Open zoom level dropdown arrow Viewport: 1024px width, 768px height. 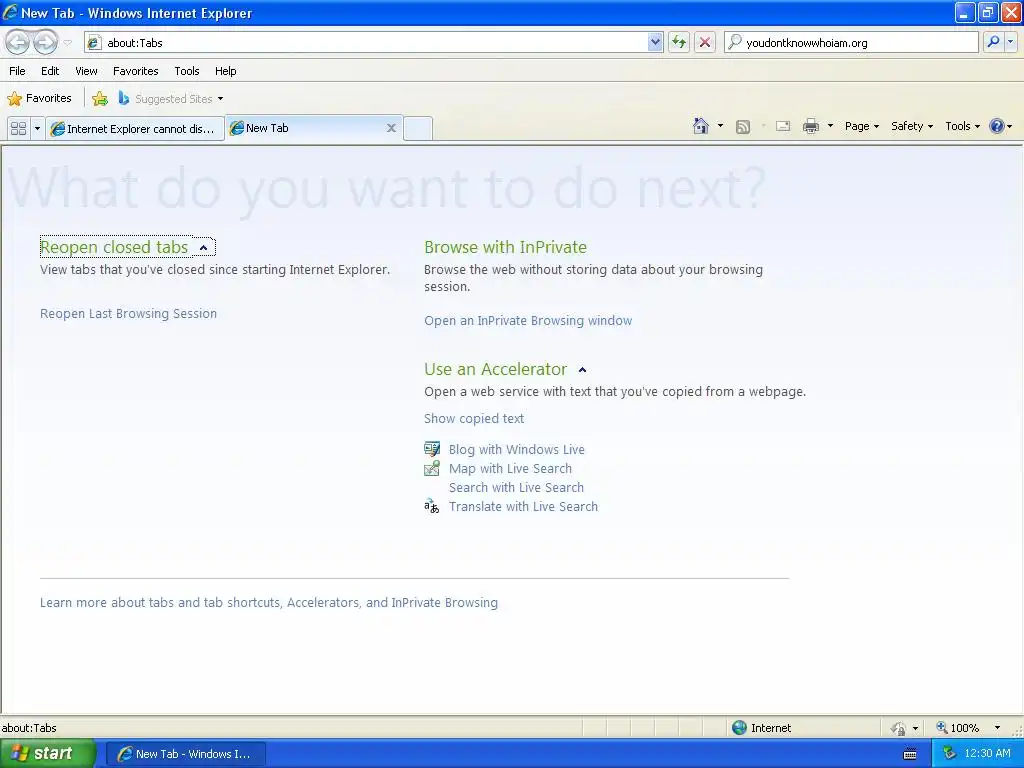pyautogui.click(x=997, y=728)
